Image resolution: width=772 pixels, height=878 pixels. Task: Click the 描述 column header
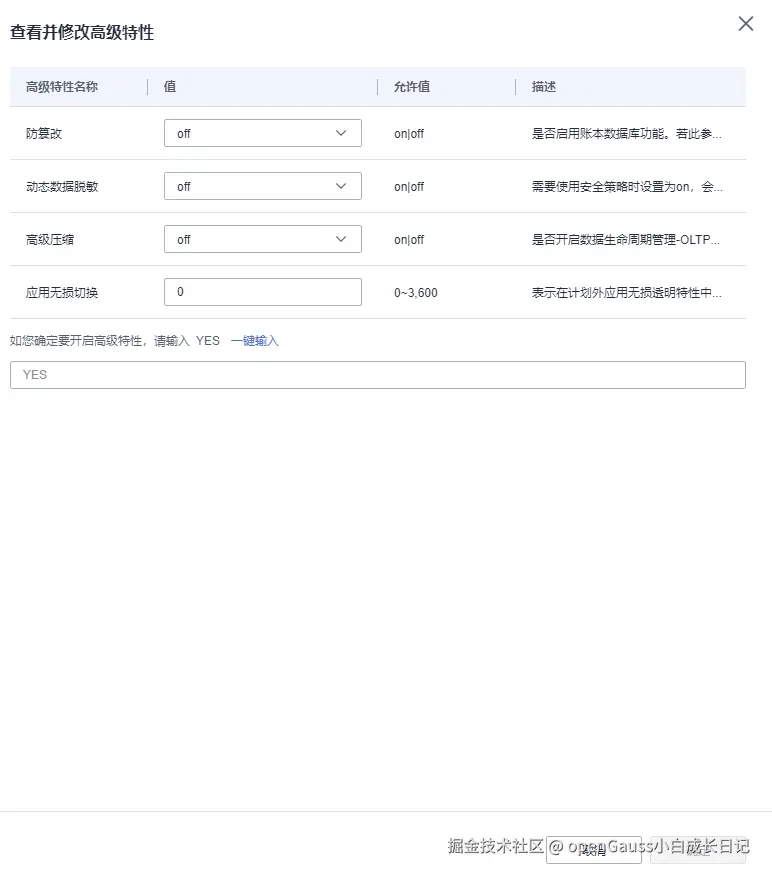tap(544, 87)
